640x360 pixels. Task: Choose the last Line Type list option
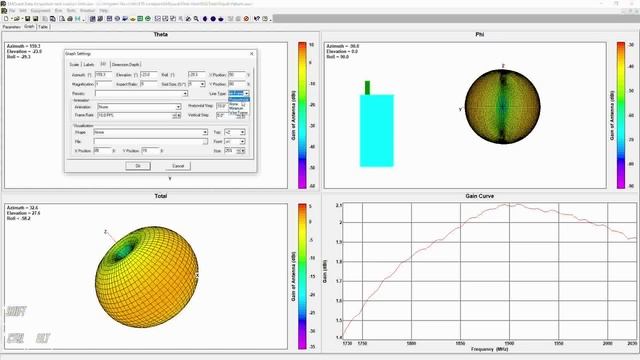click(x=238, y=113)
